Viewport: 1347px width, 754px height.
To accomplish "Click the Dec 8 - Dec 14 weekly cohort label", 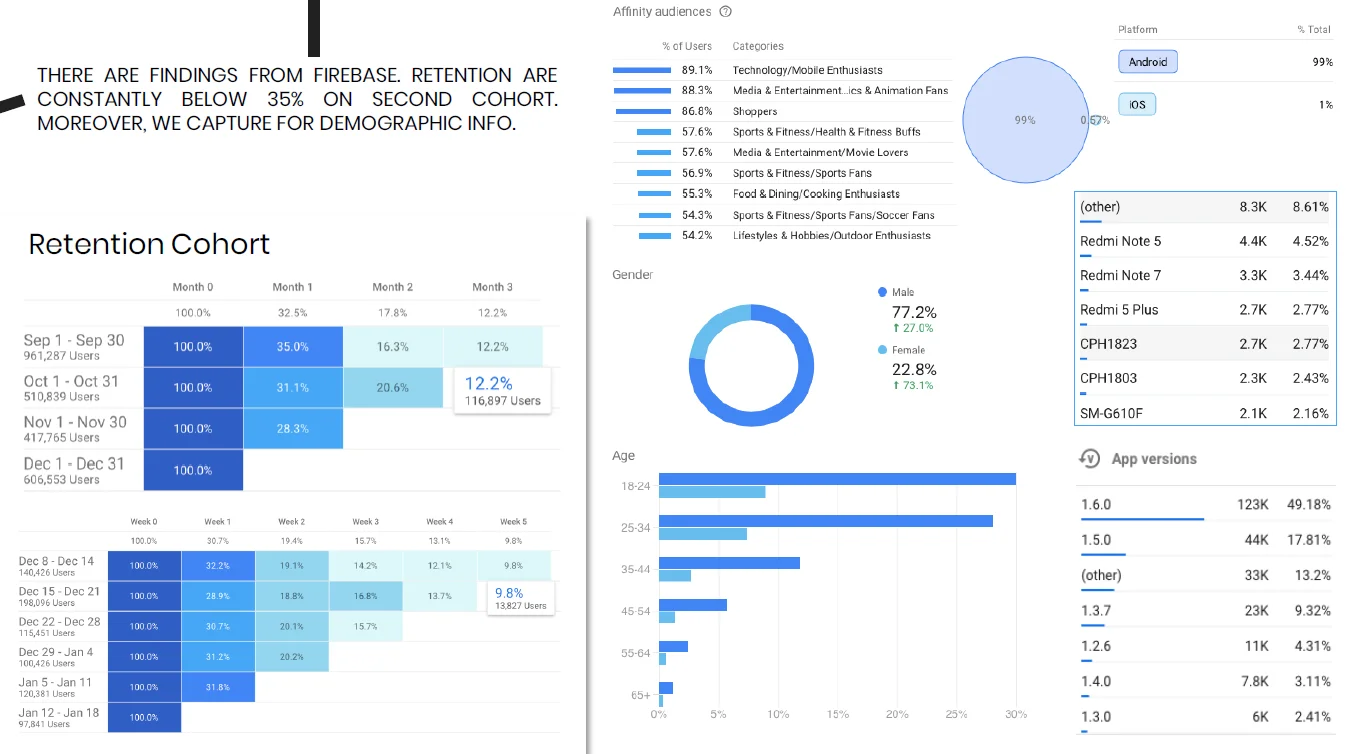I will [56, 566].
